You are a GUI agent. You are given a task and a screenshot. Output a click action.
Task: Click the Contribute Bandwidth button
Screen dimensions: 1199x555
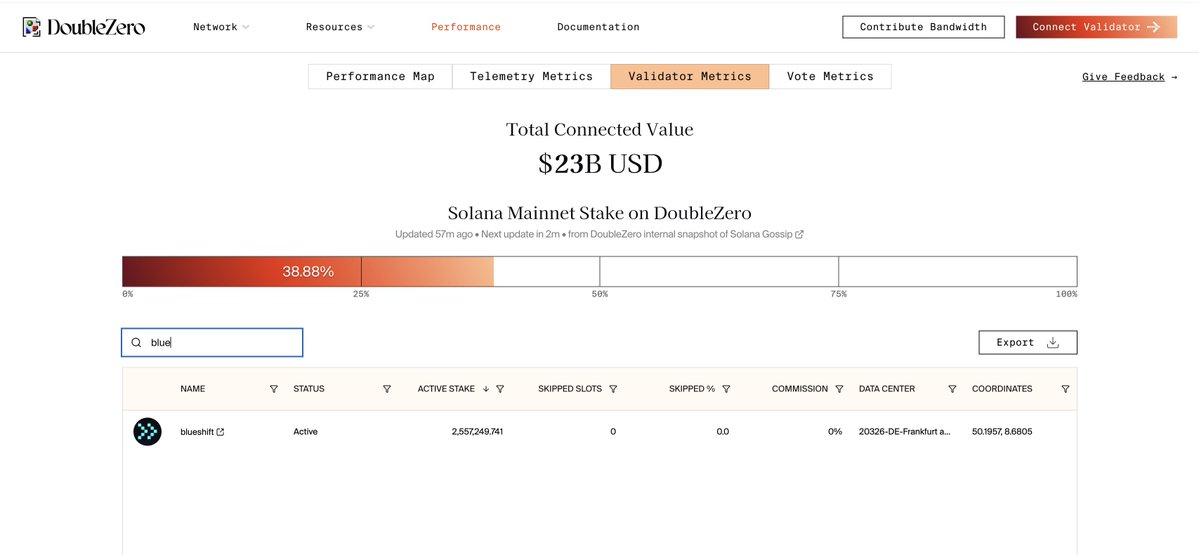point(923,27)
